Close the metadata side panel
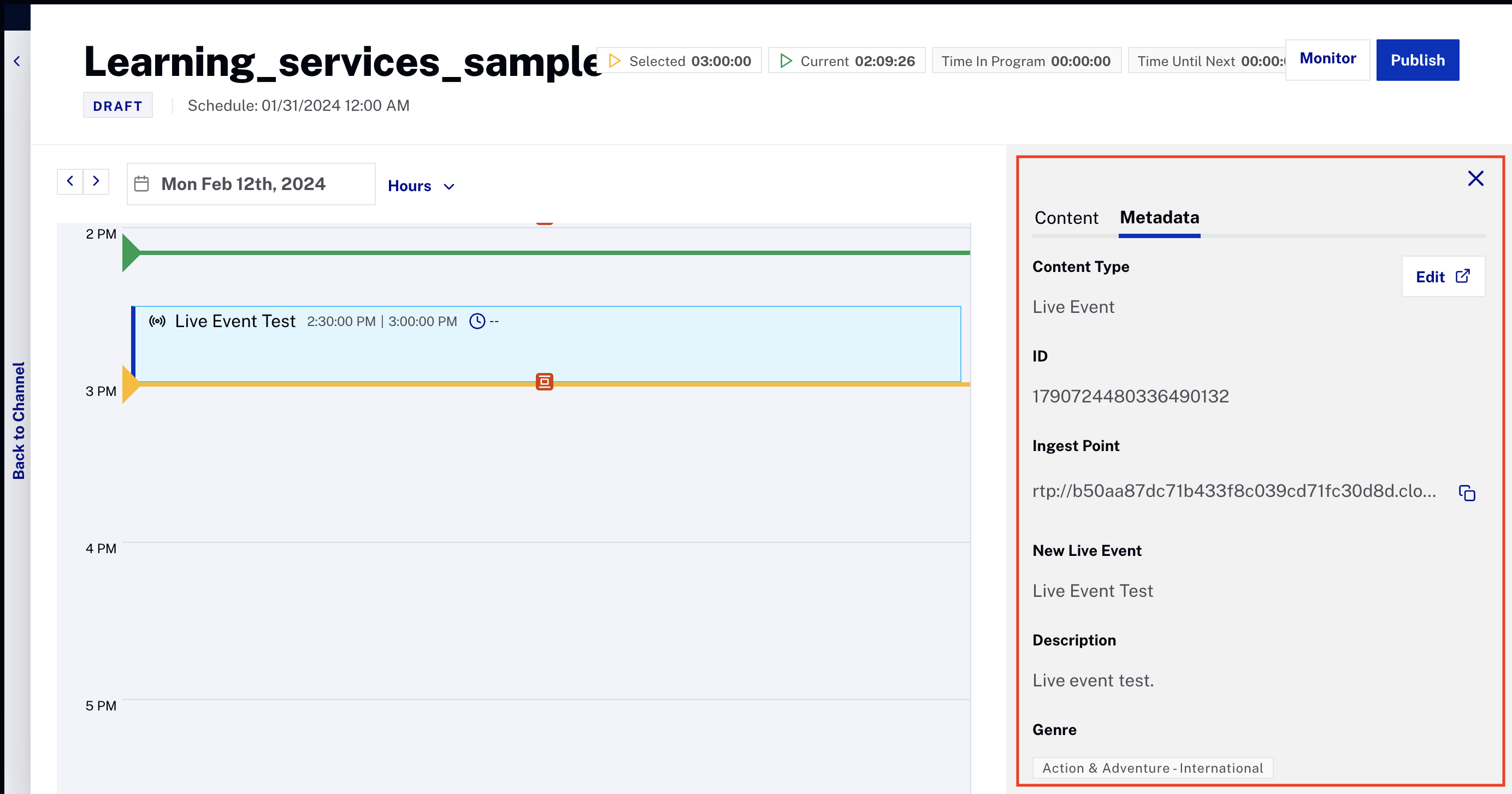 tap(1475, 179)
